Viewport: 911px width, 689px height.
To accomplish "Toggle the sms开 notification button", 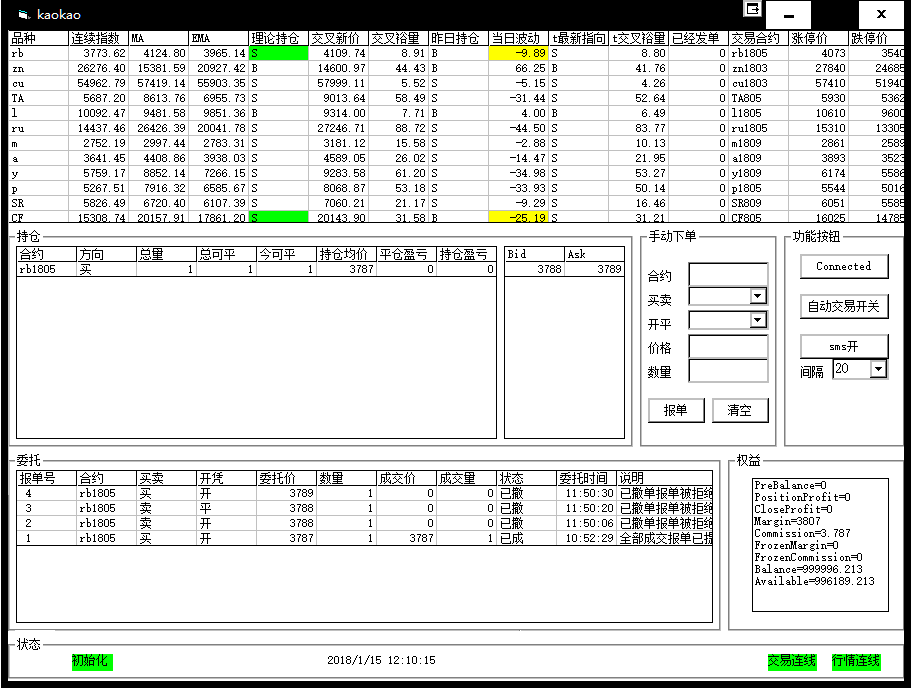I will [x=843, y=346].
